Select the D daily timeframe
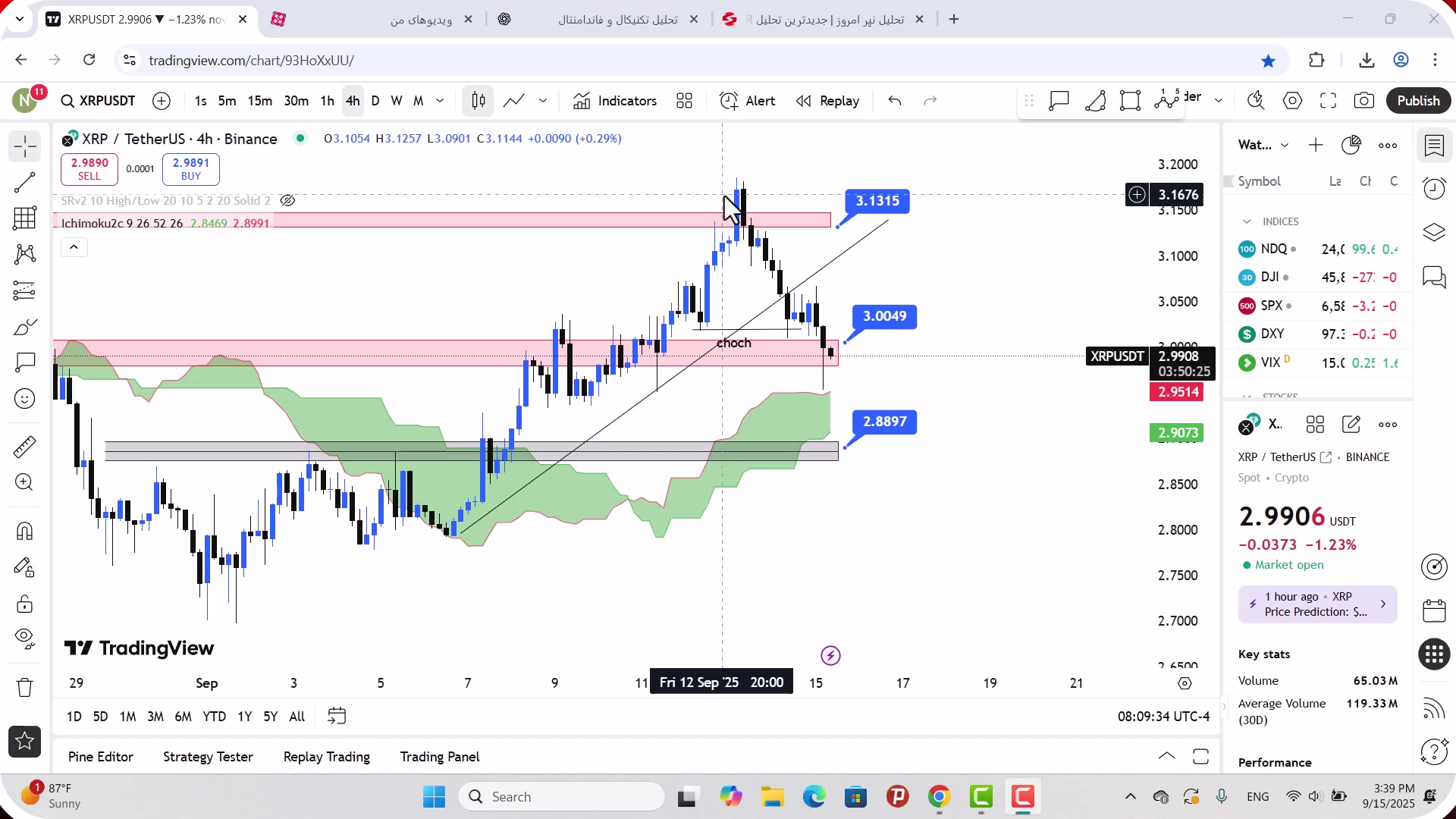Viewport: 1456px width, 819px height. [375, 101]
